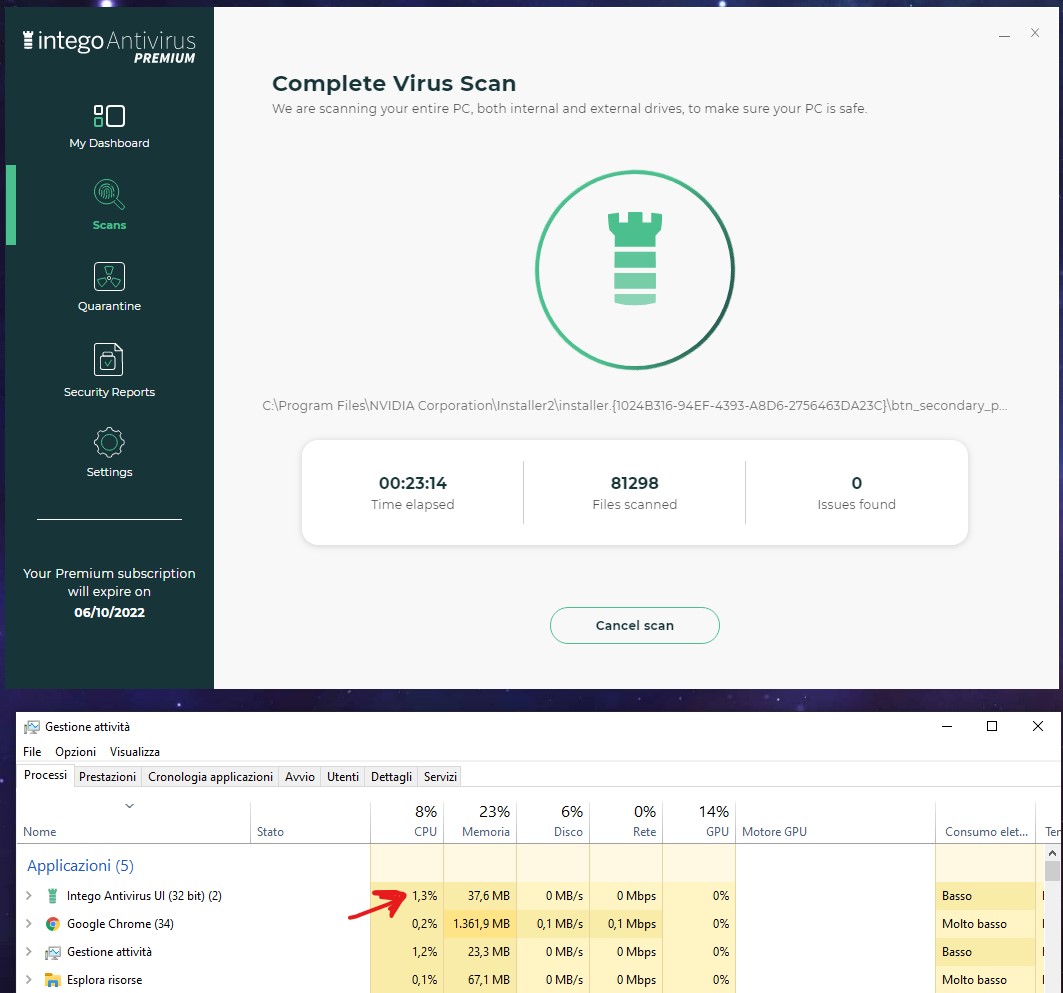This screenshot has width=1063, height=993.
Task: Select the Scans fingerprint icon
Action: click(109, 193)
